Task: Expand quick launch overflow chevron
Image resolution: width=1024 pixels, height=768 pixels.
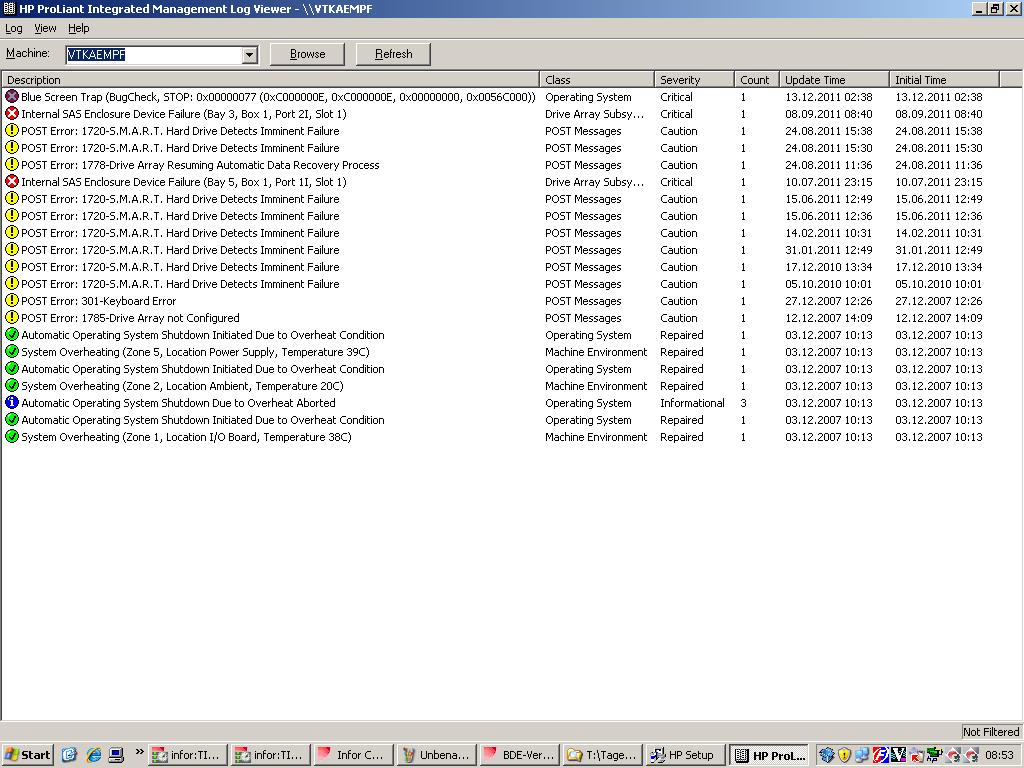Action: pos(139,752)
